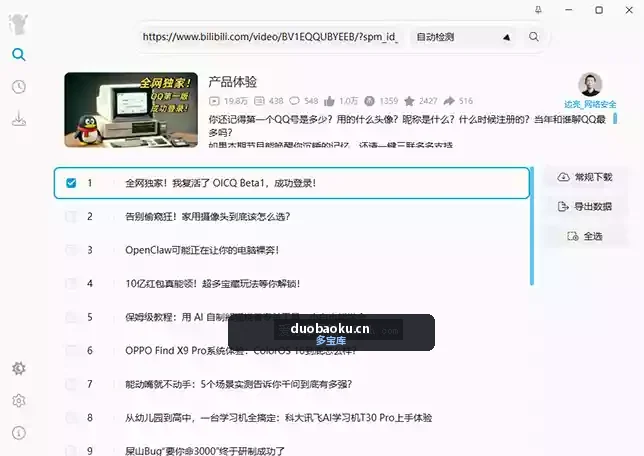Select row 告别偷窥狂！家用摄像头到底该怎么选？
Screen dimensions: 644x456
point(292,216)
